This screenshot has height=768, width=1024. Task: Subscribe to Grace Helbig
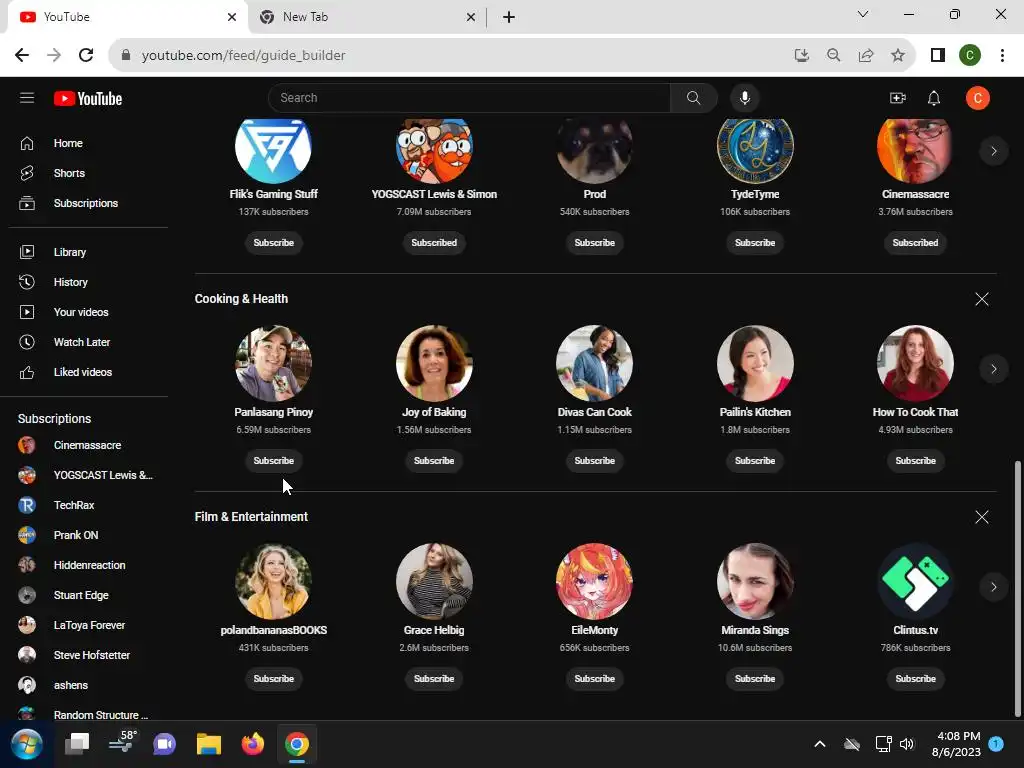[x=434, y=679]
